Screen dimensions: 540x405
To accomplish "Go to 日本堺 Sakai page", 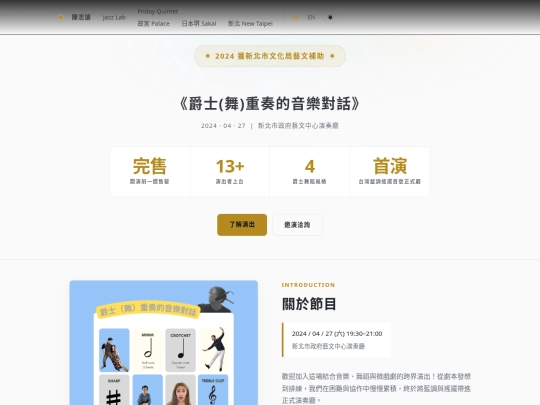I will [x=199, y=23].
